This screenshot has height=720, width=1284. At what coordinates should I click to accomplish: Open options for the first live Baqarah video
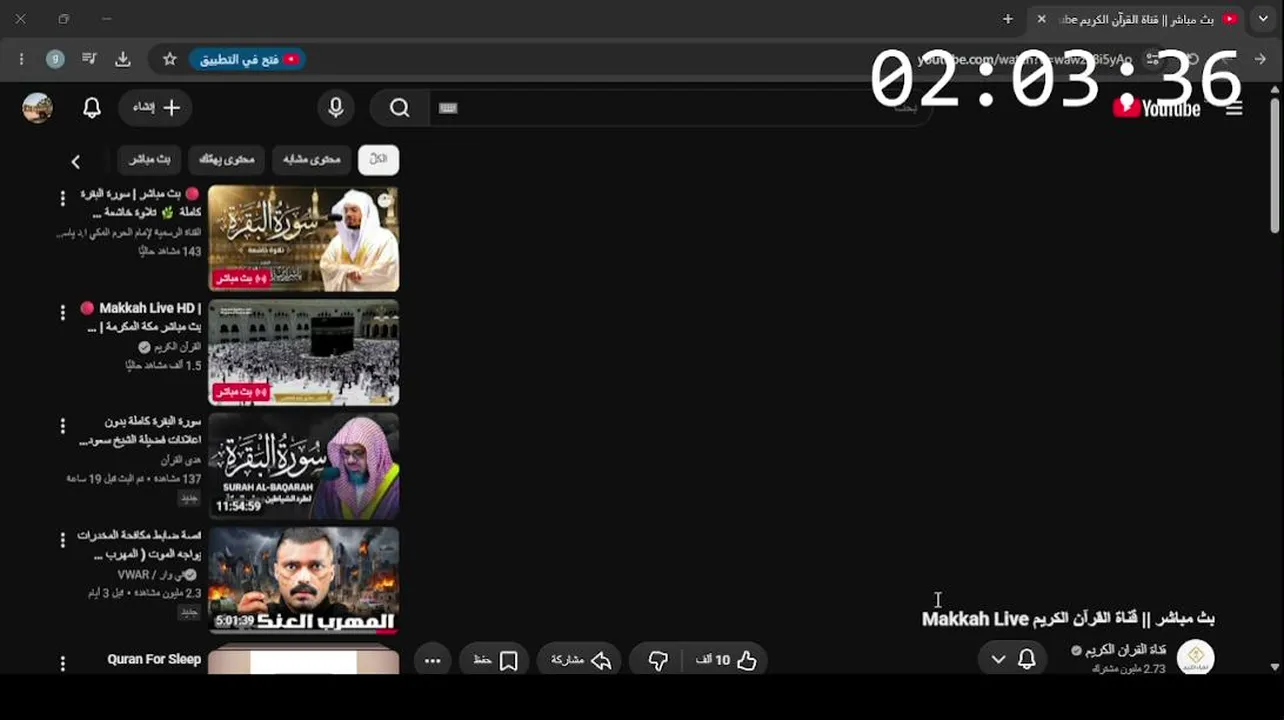62,199
